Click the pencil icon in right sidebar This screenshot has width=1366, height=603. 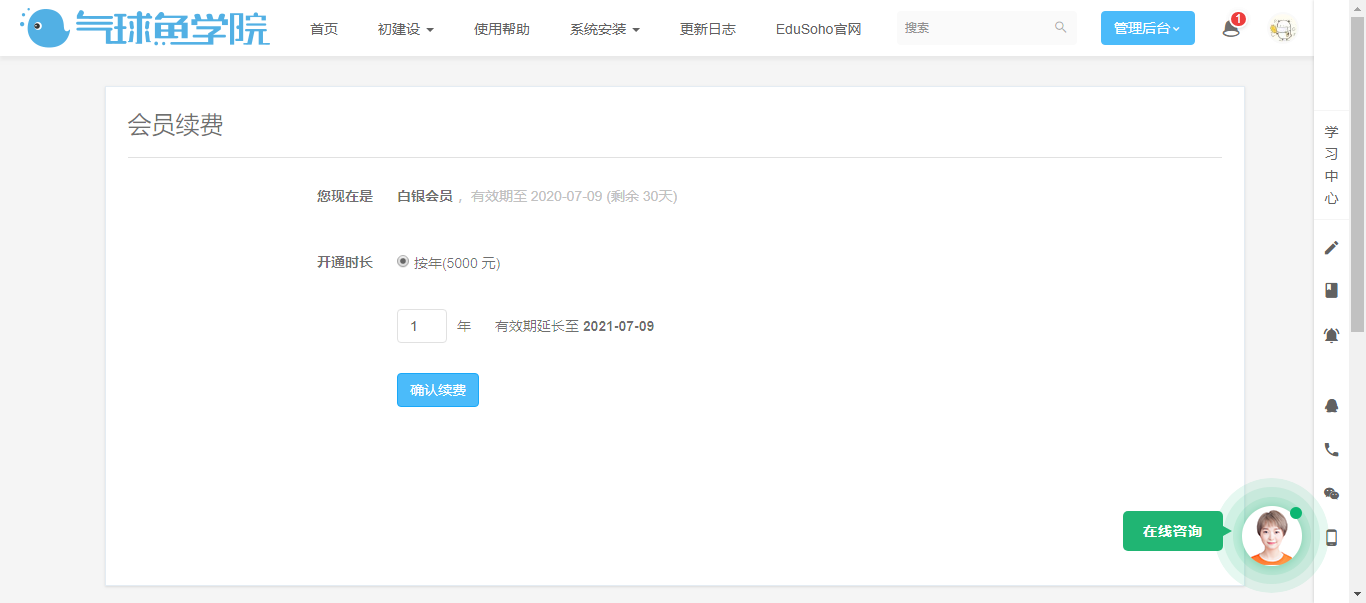tap(1331, 248)
